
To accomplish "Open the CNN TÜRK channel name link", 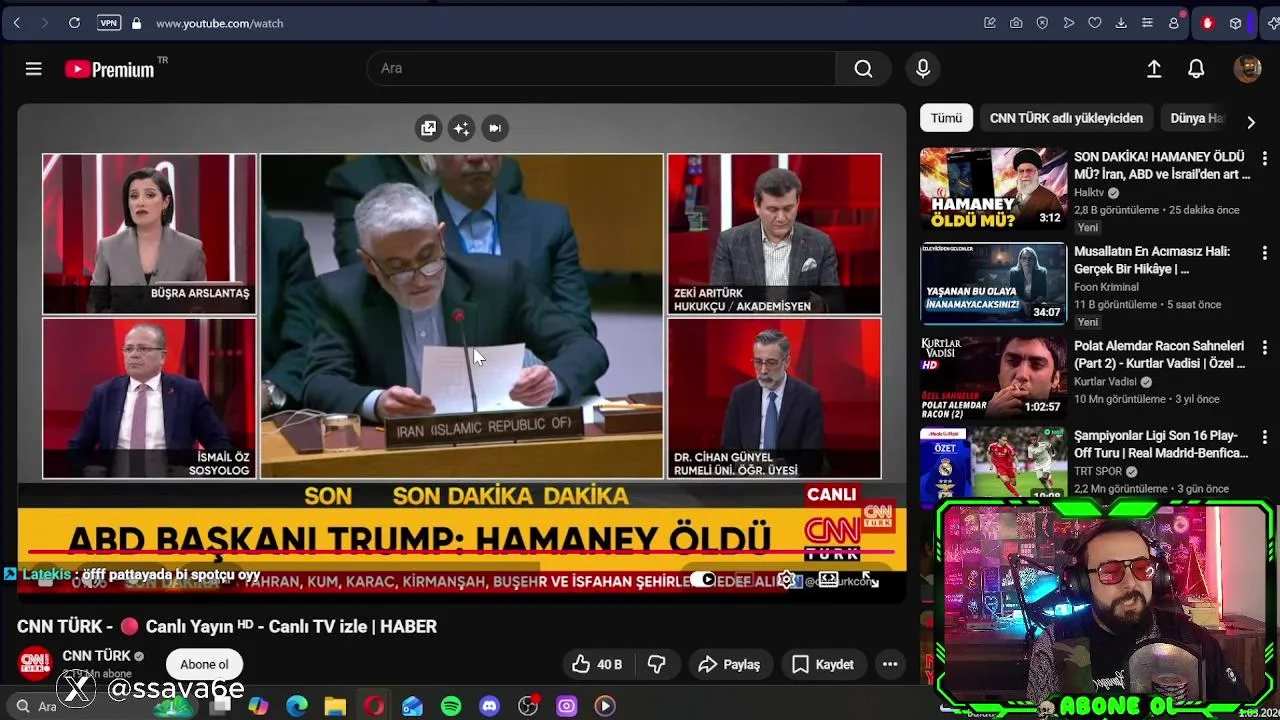I will [97, 656].
